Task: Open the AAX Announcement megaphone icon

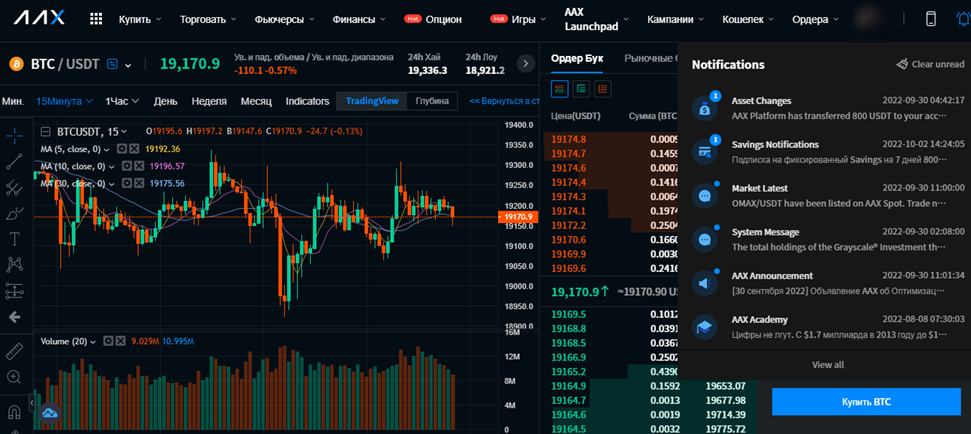Action: 705,283
